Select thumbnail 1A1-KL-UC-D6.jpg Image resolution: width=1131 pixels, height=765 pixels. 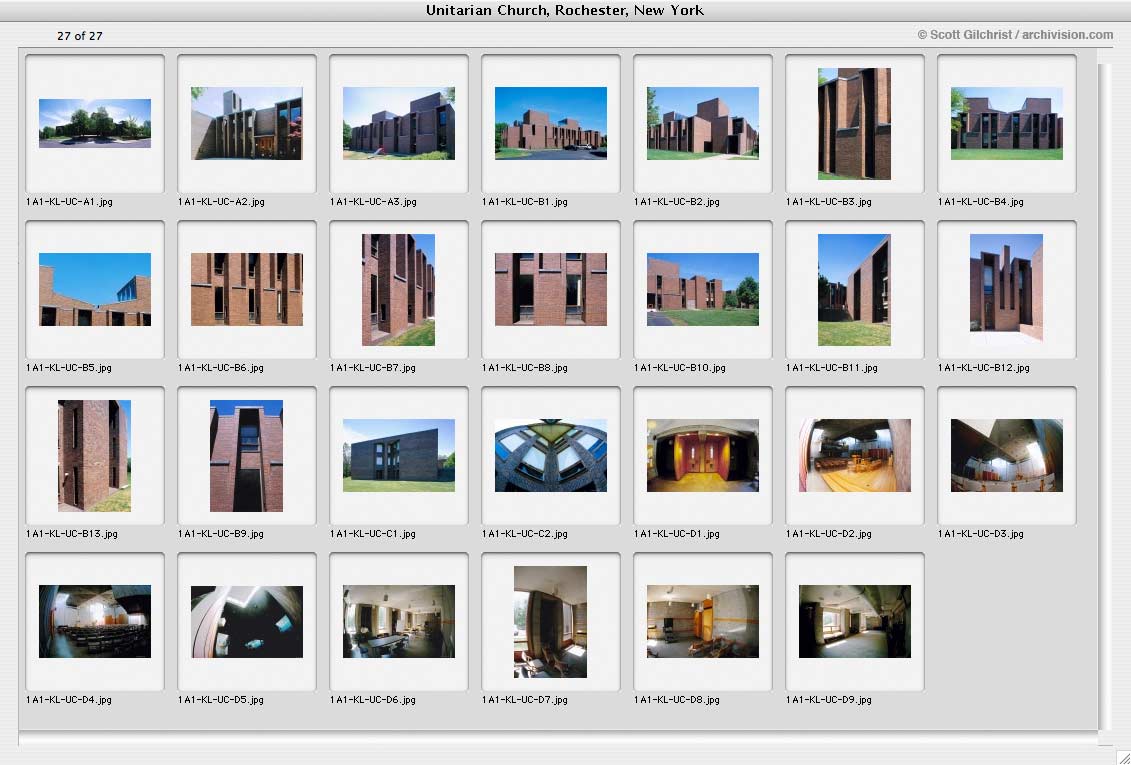pyautogui.click(x=399, y=622)
